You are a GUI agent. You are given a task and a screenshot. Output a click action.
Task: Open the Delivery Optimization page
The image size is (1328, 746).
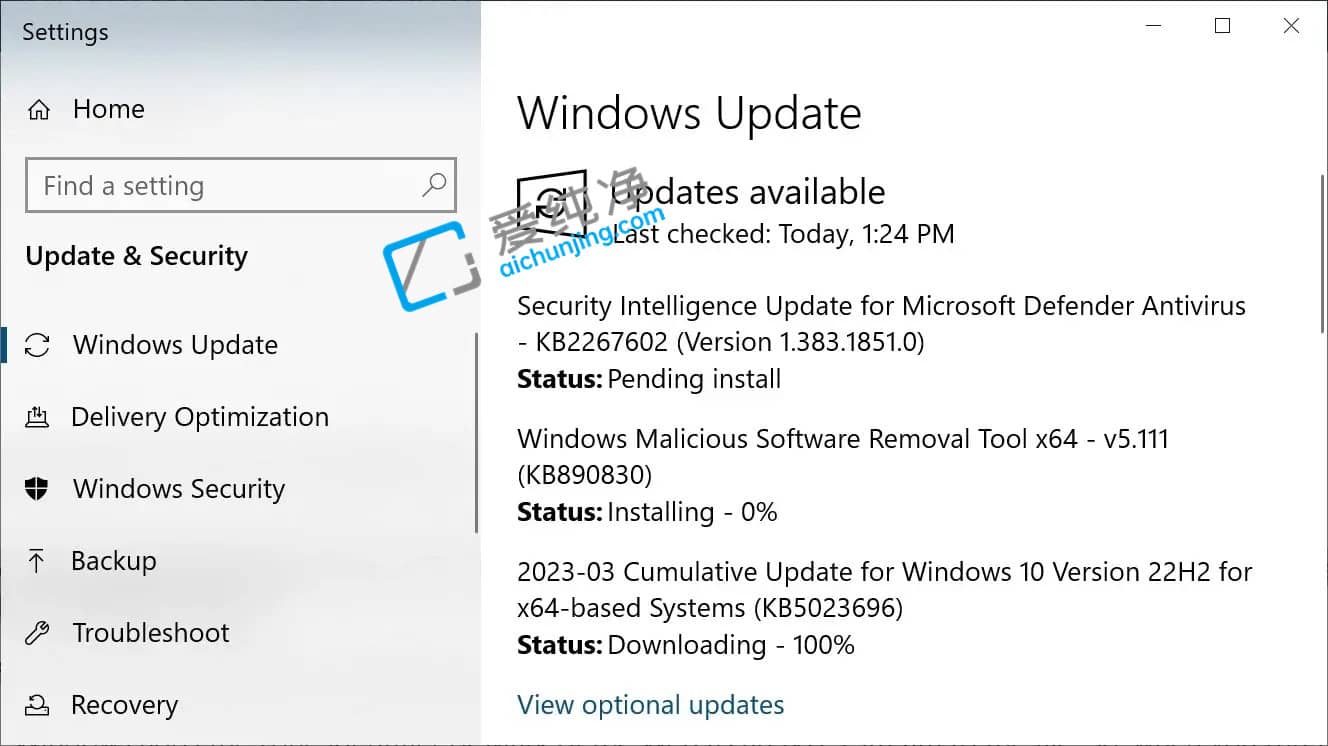point(199,416)
